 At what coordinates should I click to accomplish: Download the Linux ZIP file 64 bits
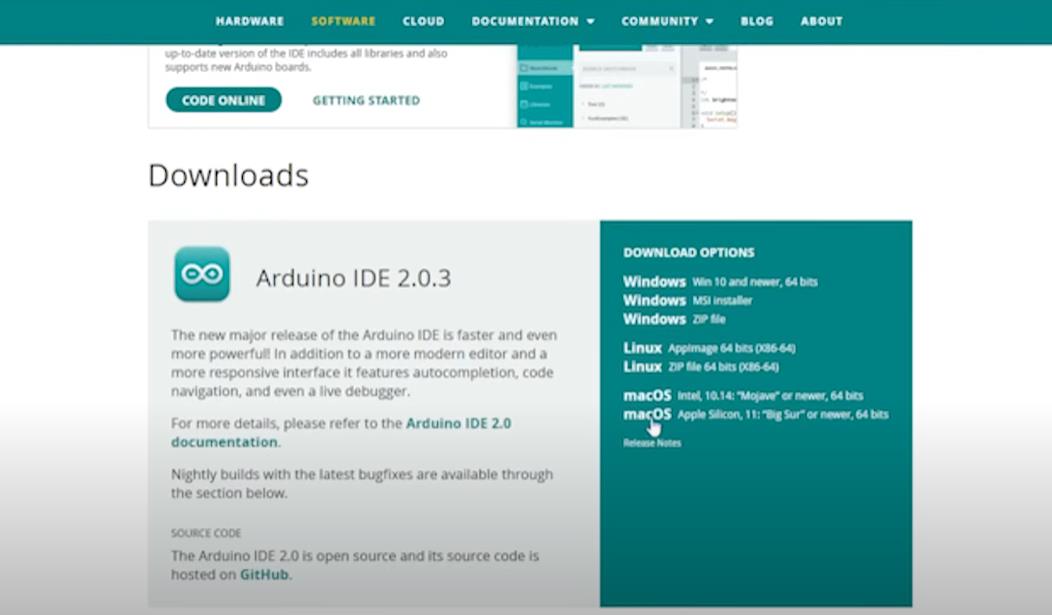[701, 367]
